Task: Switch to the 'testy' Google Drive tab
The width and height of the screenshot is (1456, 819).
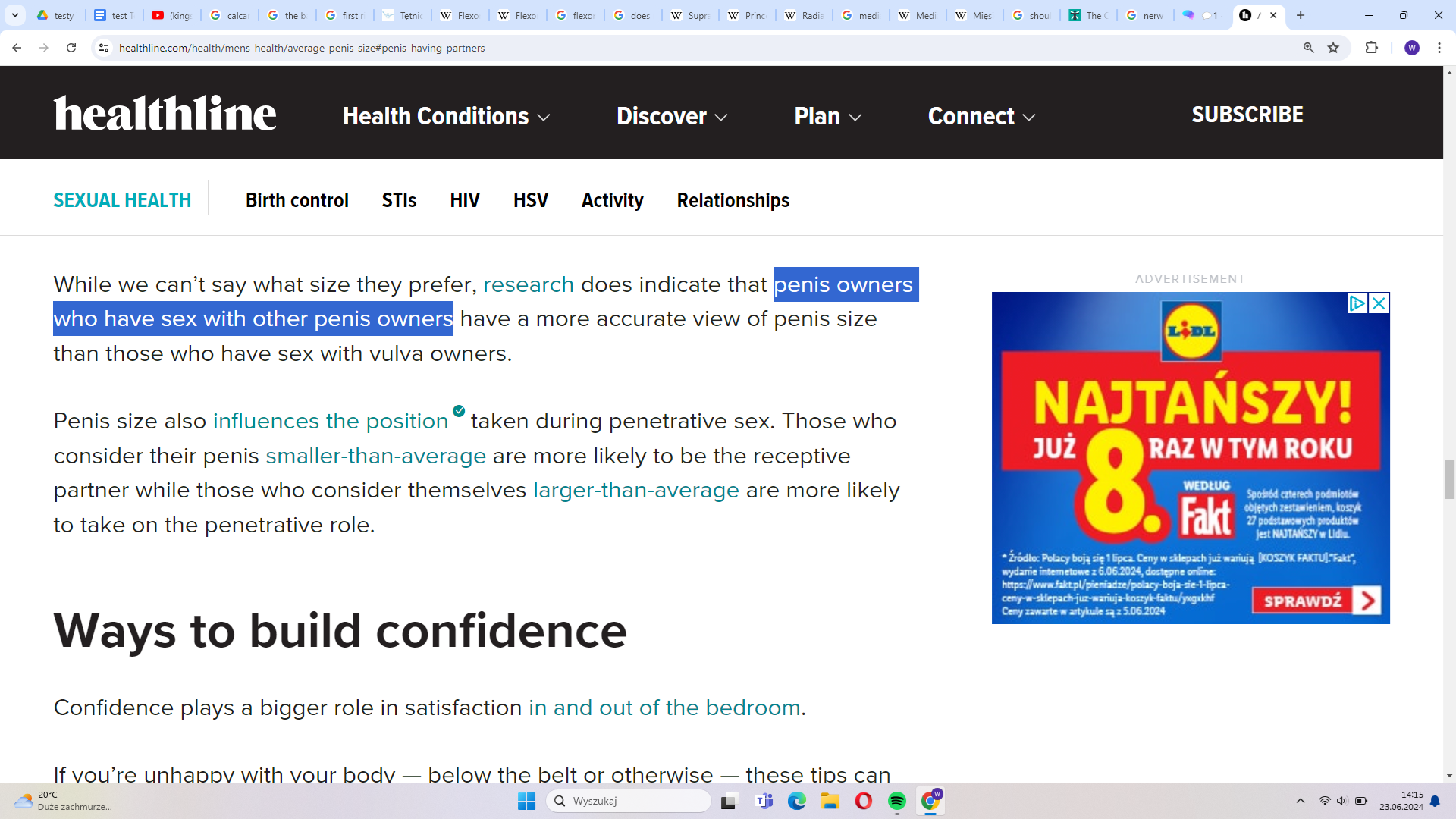Action: (56, 15)
